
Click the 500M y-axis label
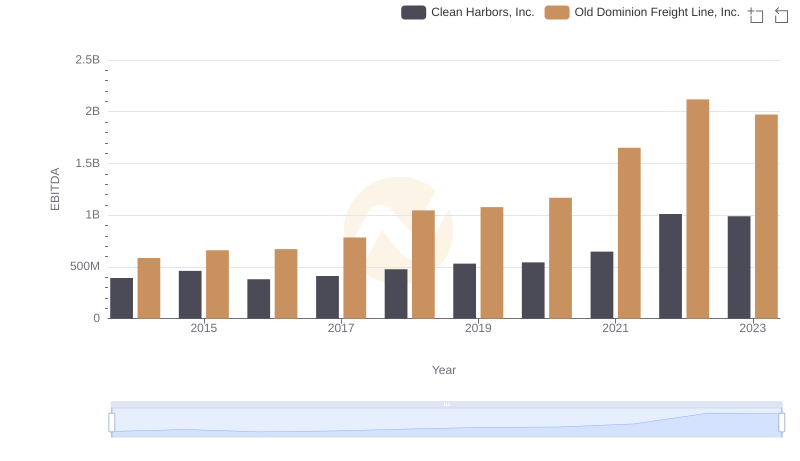(x=85, y=266)
